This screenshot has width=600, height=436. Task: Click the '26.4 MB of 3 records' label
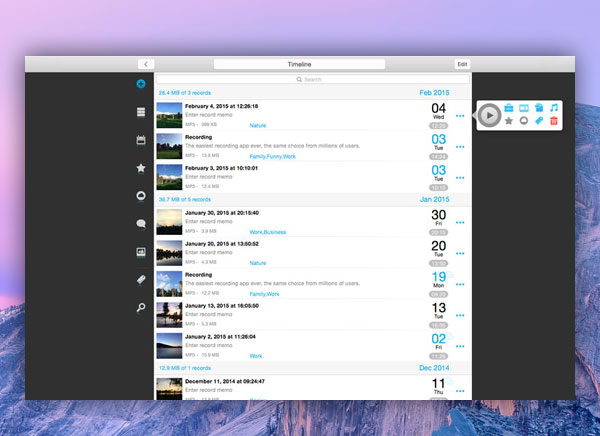(184, 93)
